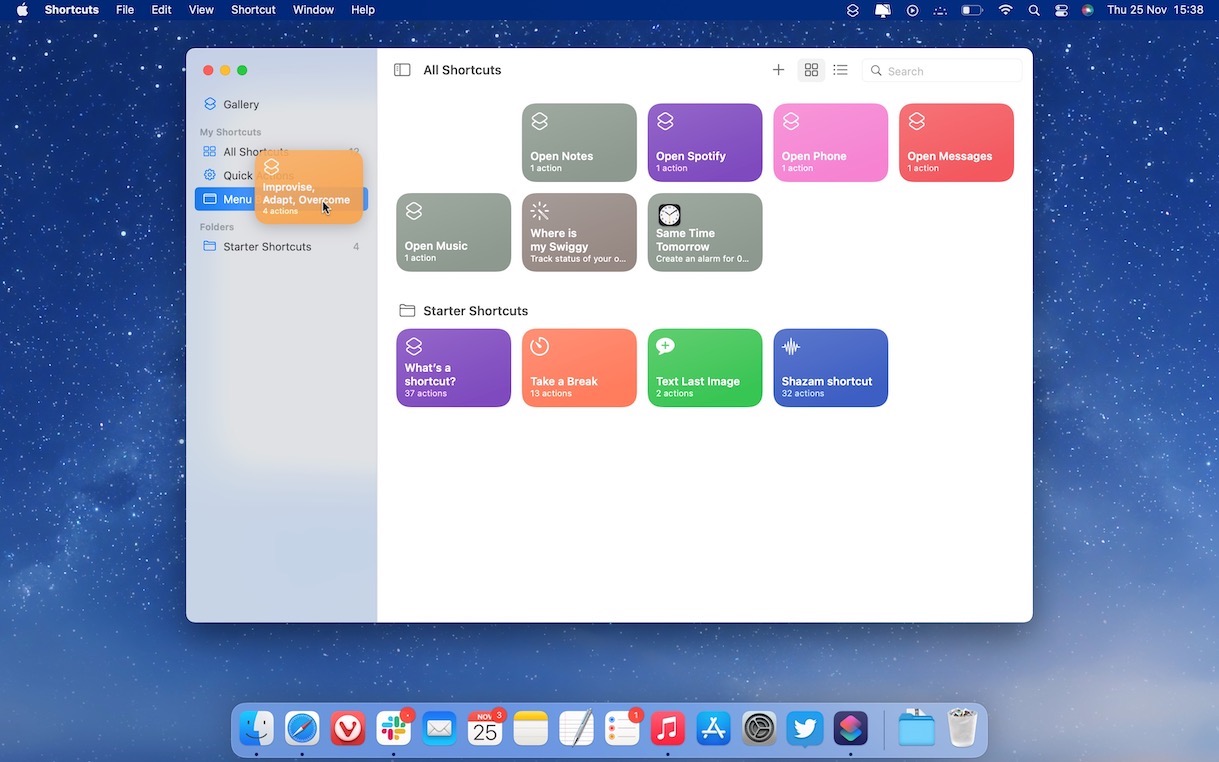Select the Starter Shortcuts folder in sidebar
Image resolution: width=1219 pixels, height=762 pixels.
(x=280, y=246)
